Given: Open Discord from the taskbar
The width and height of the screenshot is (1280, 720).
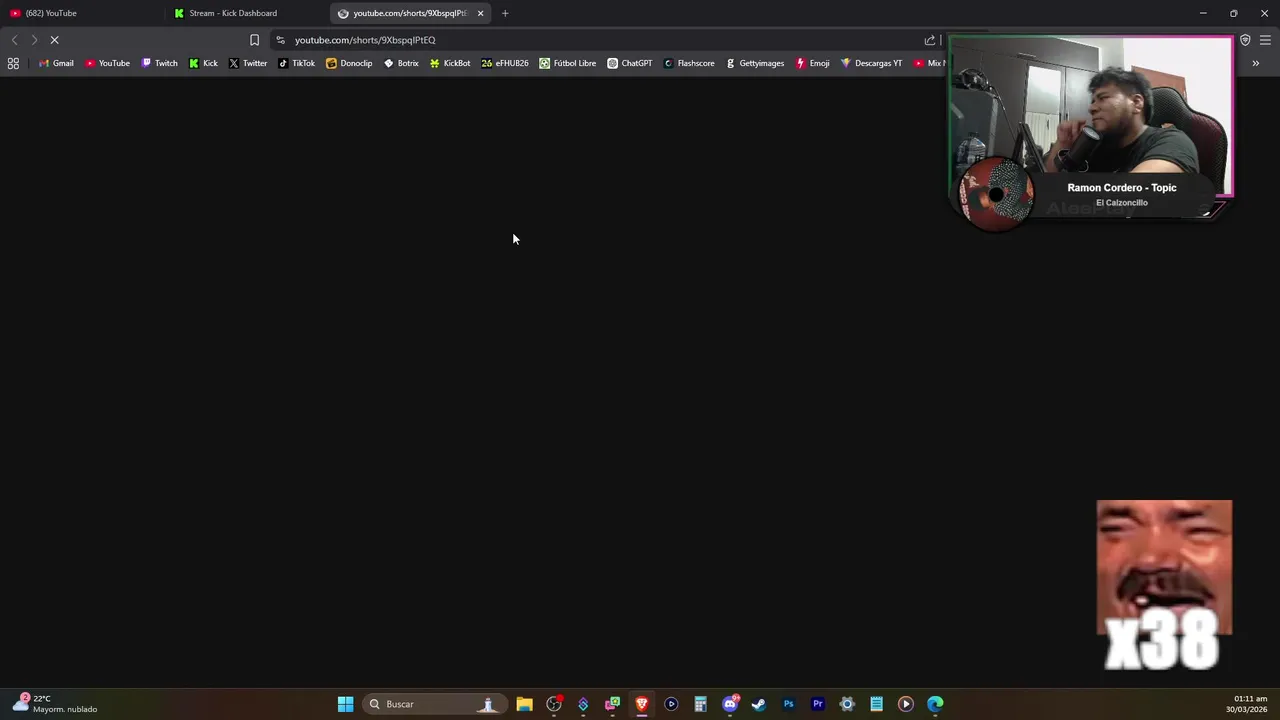Looking at the screenshot, I should coord(730,704).
